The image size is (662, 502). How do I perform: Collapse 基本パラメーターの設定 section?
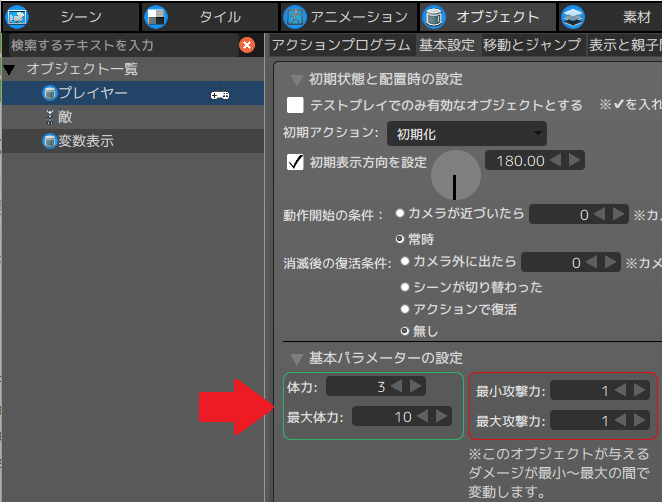297,358
